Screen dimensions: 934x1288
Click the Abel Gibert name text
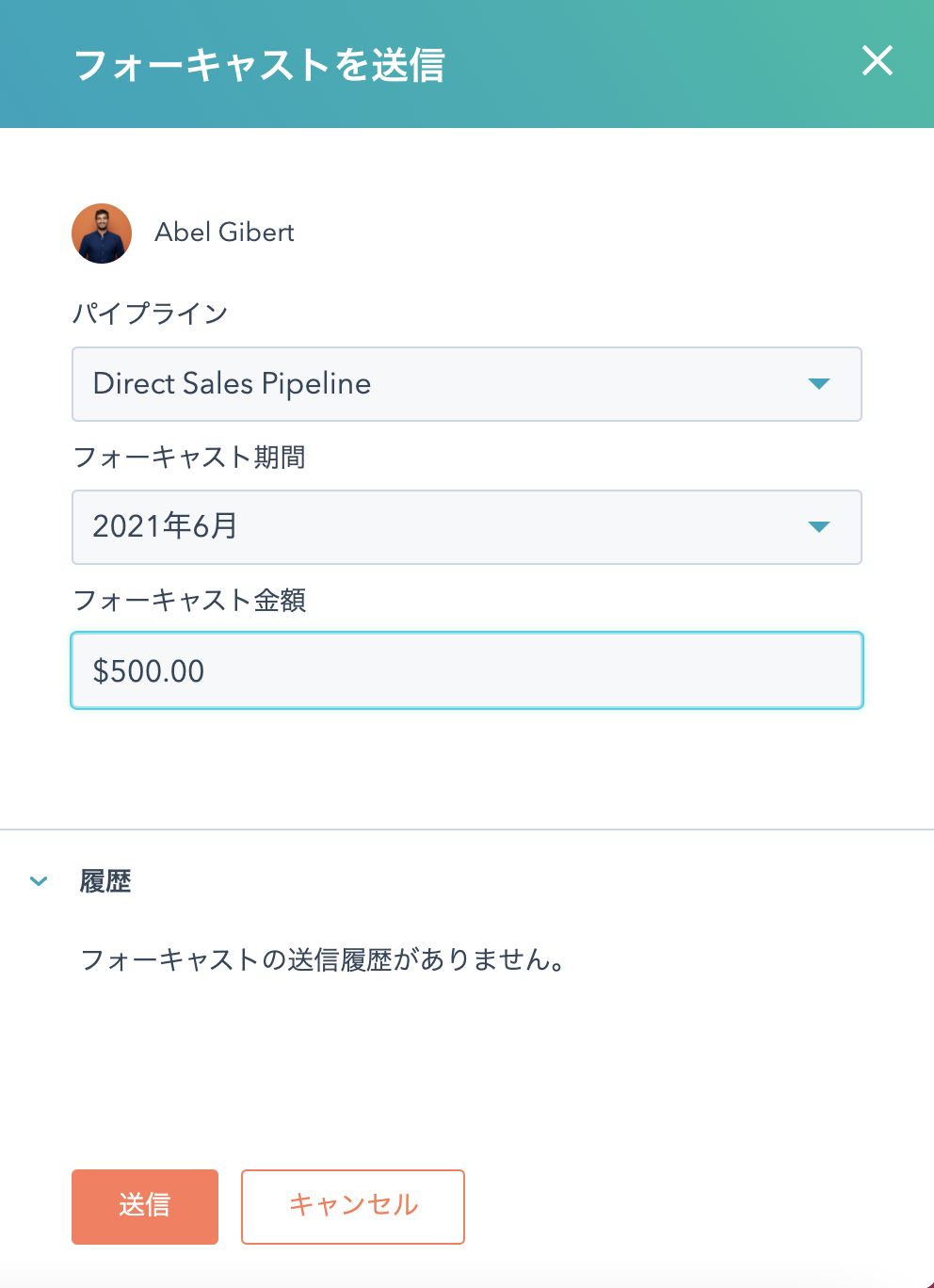coord(224,233)
